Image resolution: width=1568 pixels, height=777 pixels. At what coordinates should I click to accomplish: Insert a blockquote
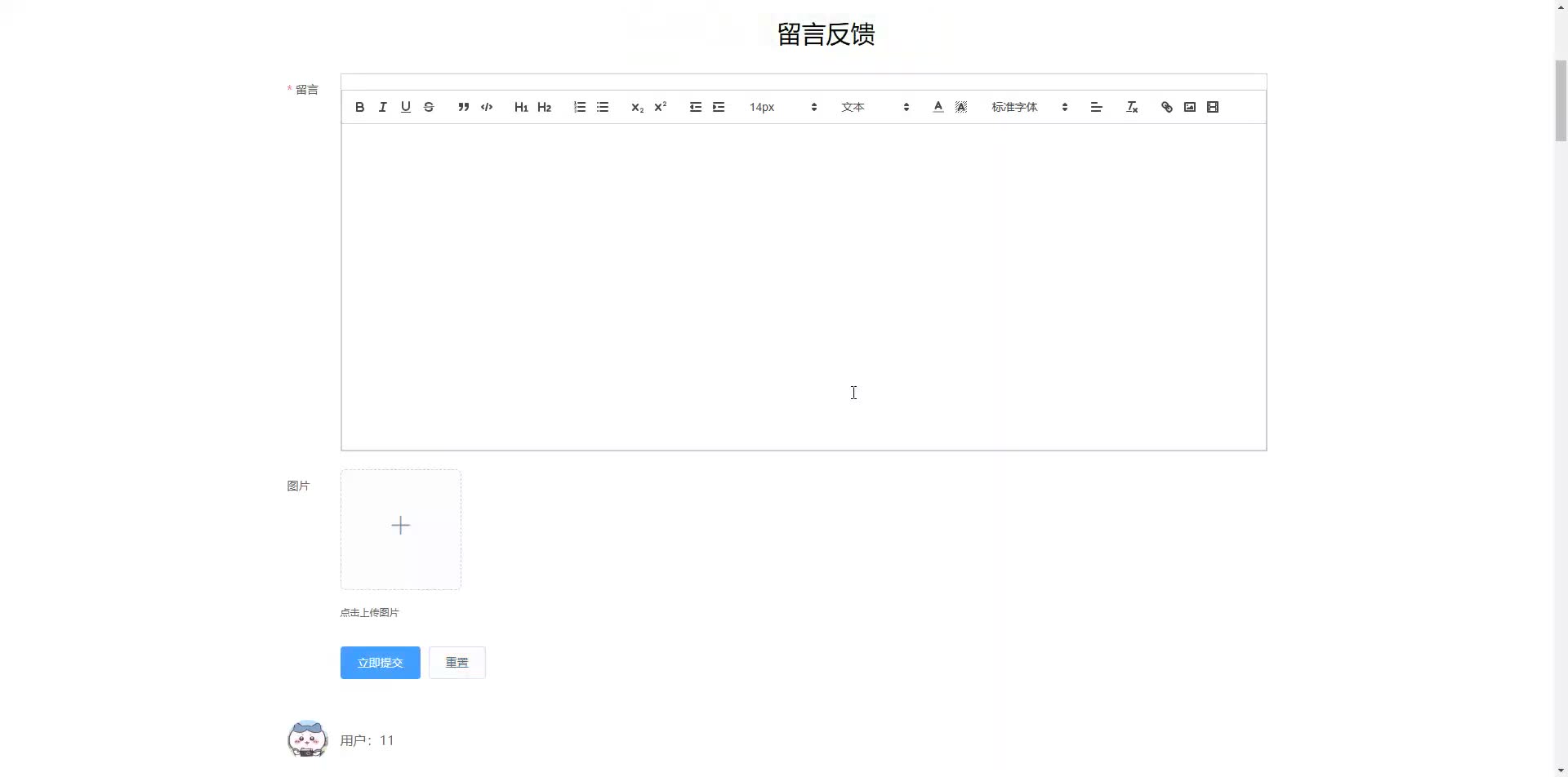[x=463, y=106]
